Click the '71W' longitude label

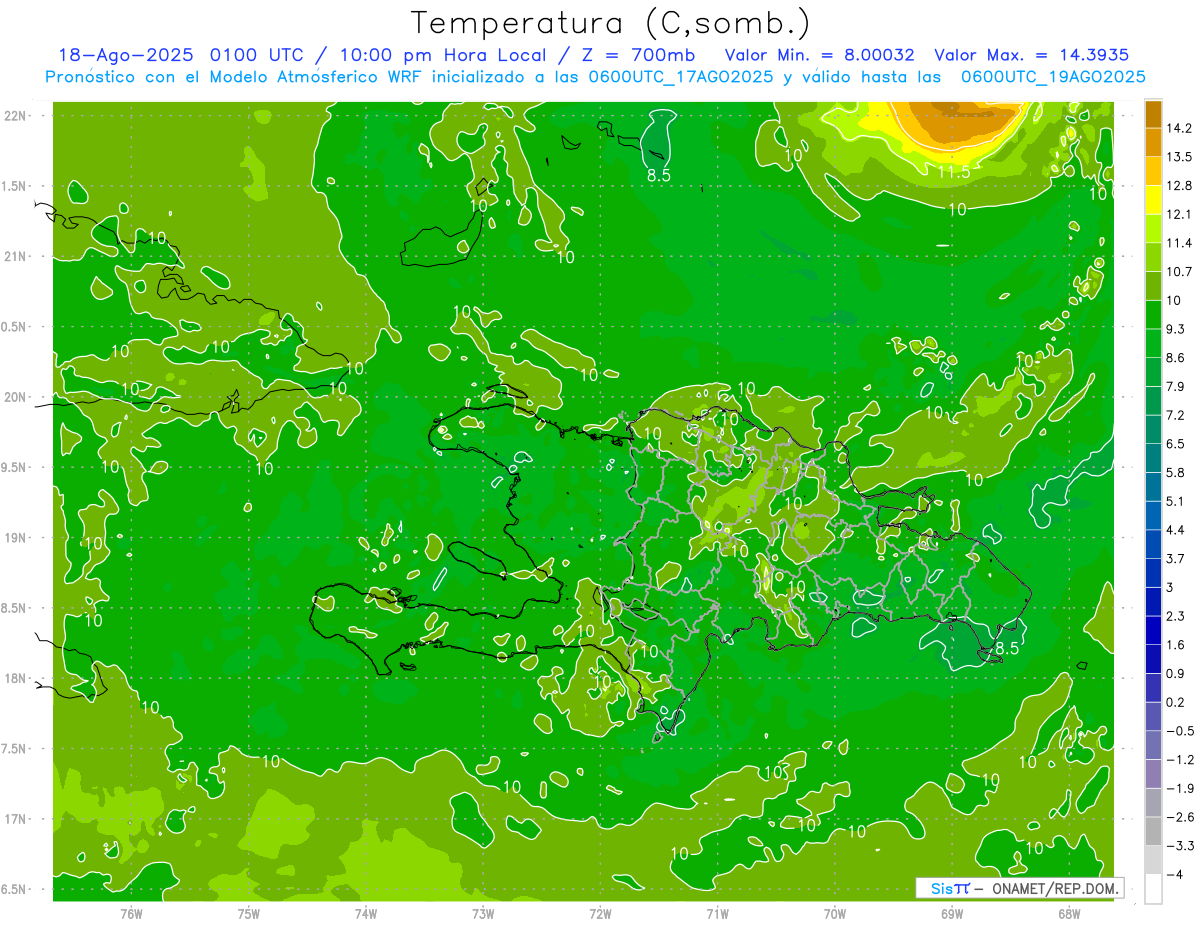click(x=717, y=913)
